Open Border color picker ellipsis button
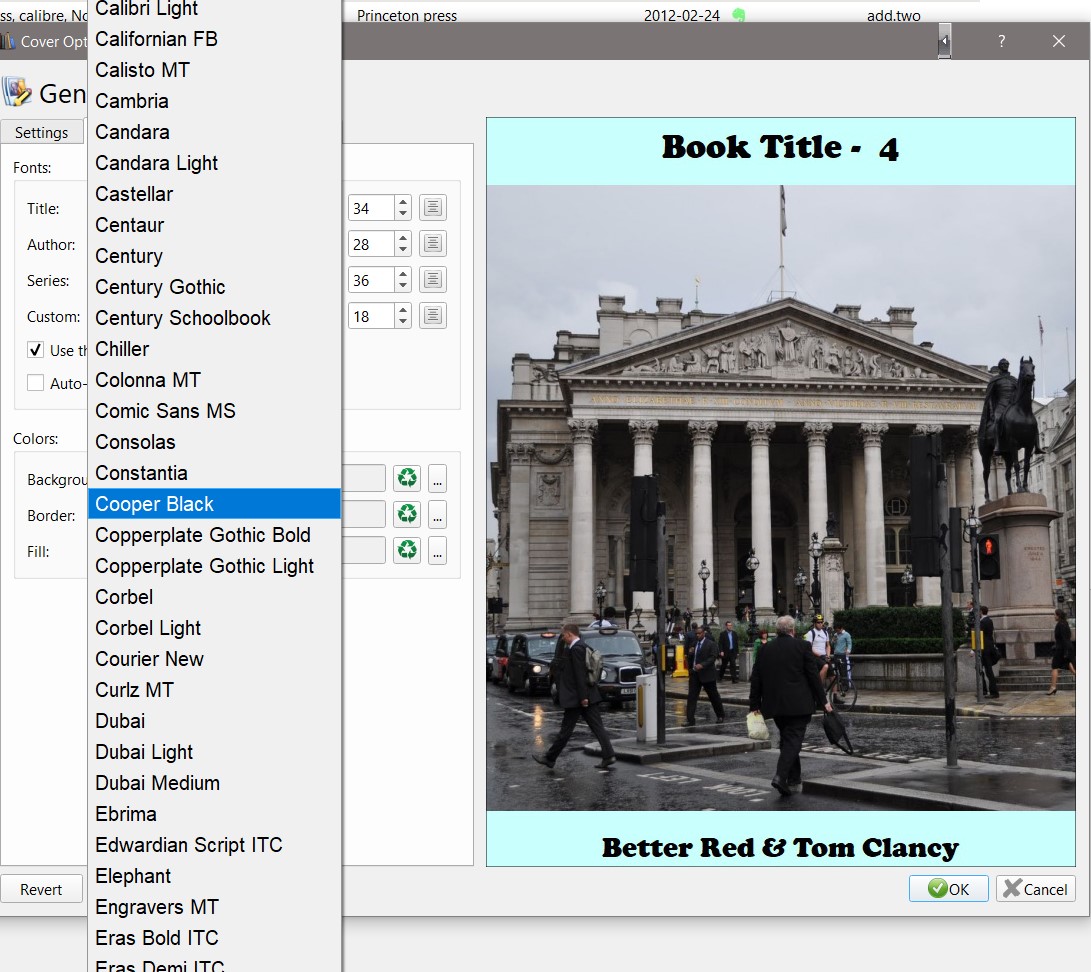The height and width of the screenshot is (972, 1091). click(437, 515)
